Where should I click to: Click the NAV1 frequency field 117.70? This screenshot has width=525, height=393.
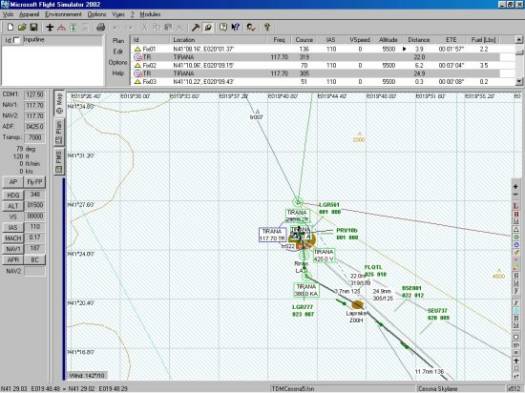click(x=35, y=105)
